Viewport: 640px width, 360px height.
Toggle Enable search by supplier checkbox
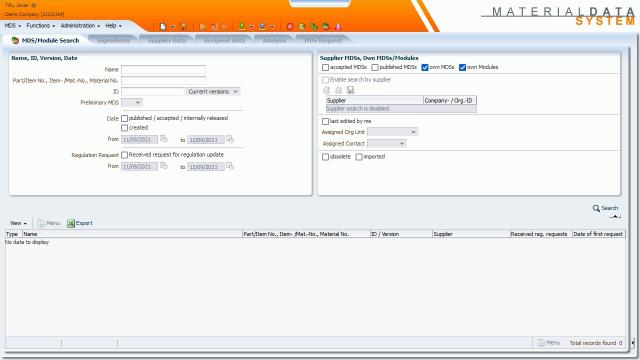pyautogui.click(x=325, y=80)
